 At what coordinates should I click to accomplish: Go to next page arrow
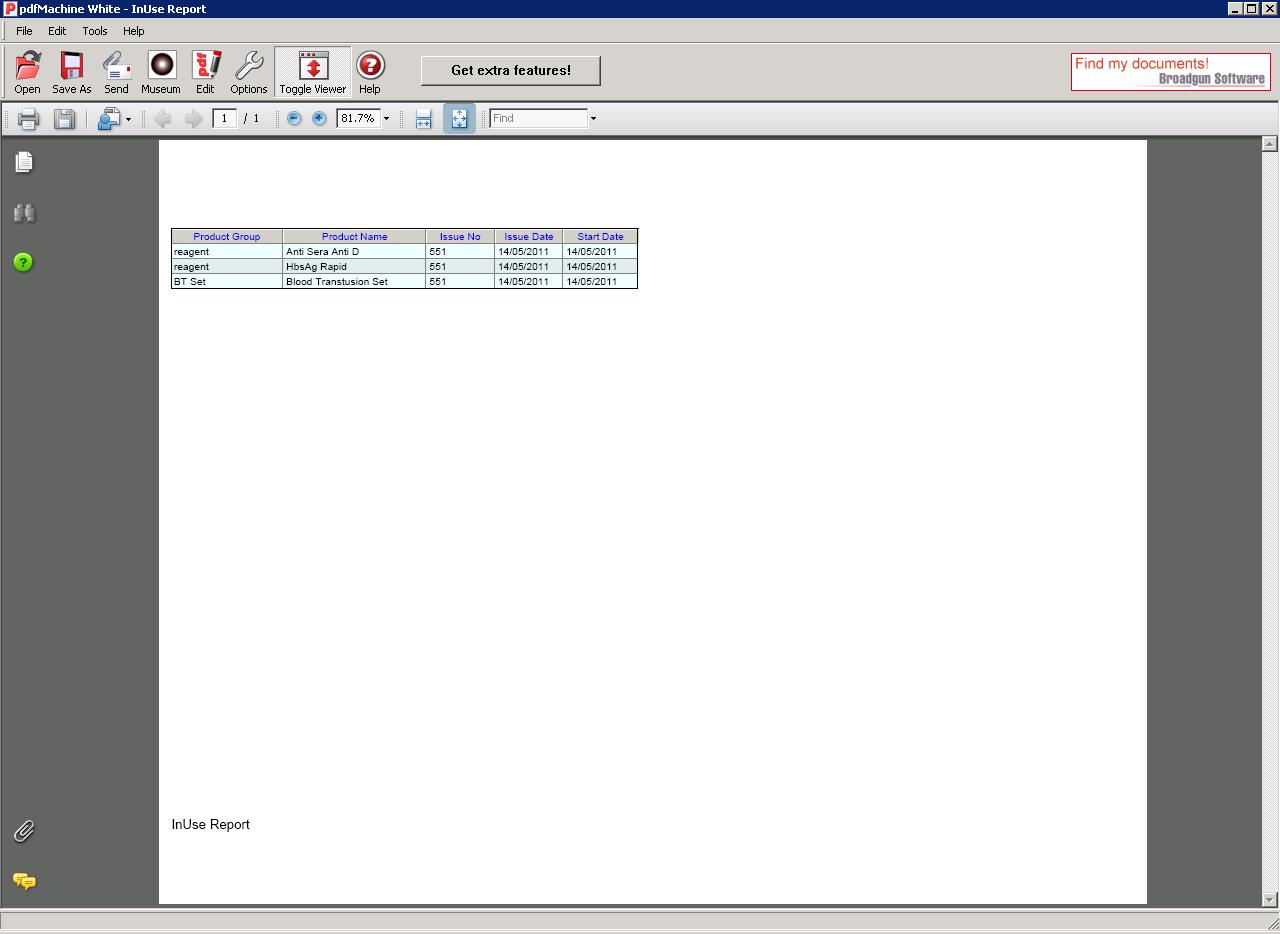point(193,119)
